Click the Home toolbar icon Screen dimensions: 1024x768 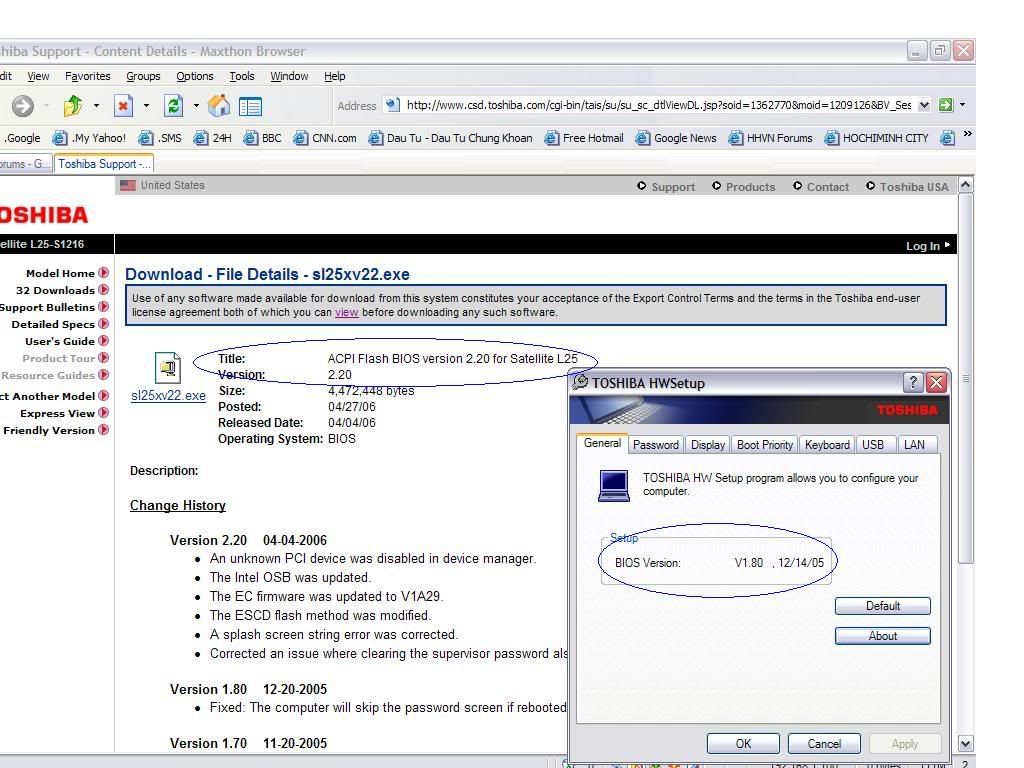point(219,106)
